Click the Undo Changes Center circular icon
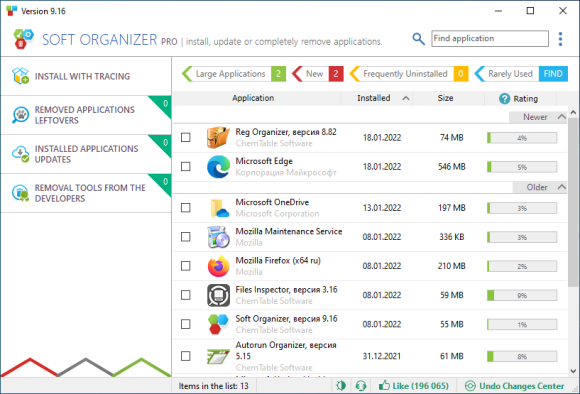 pyautogui.click(x=470, y=386)
